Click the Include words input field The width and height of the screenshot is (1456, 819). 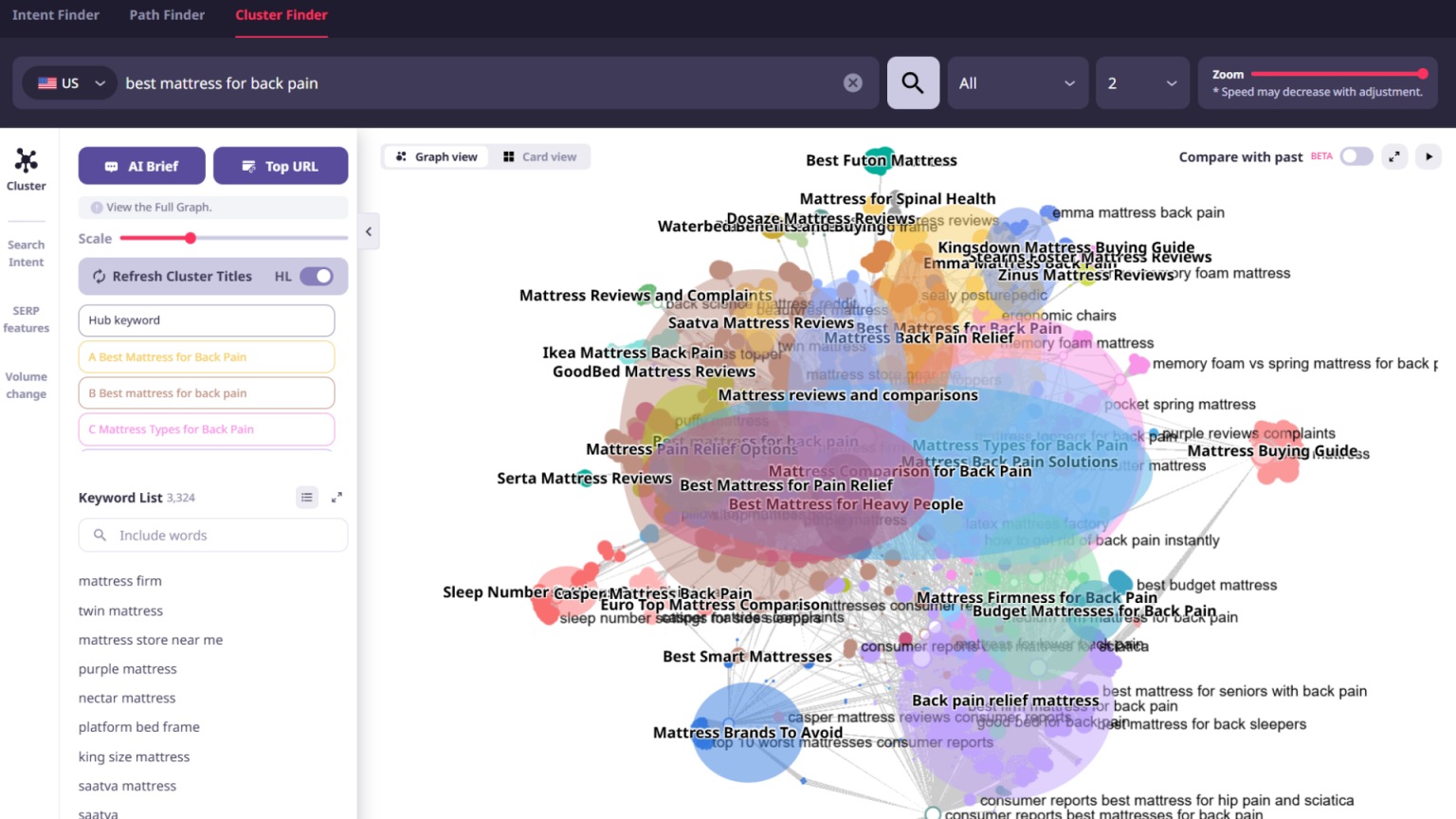pos(212,535)
